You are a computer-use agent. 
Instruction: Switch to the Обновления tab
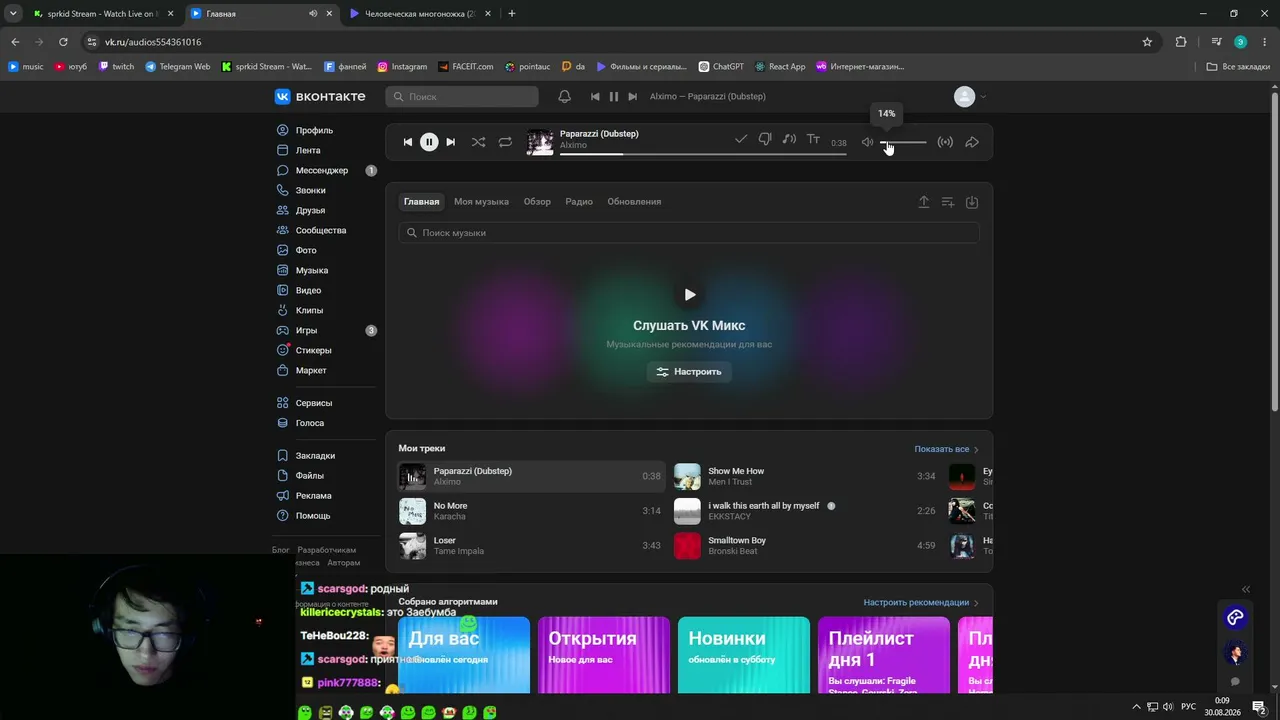(634, 201)
